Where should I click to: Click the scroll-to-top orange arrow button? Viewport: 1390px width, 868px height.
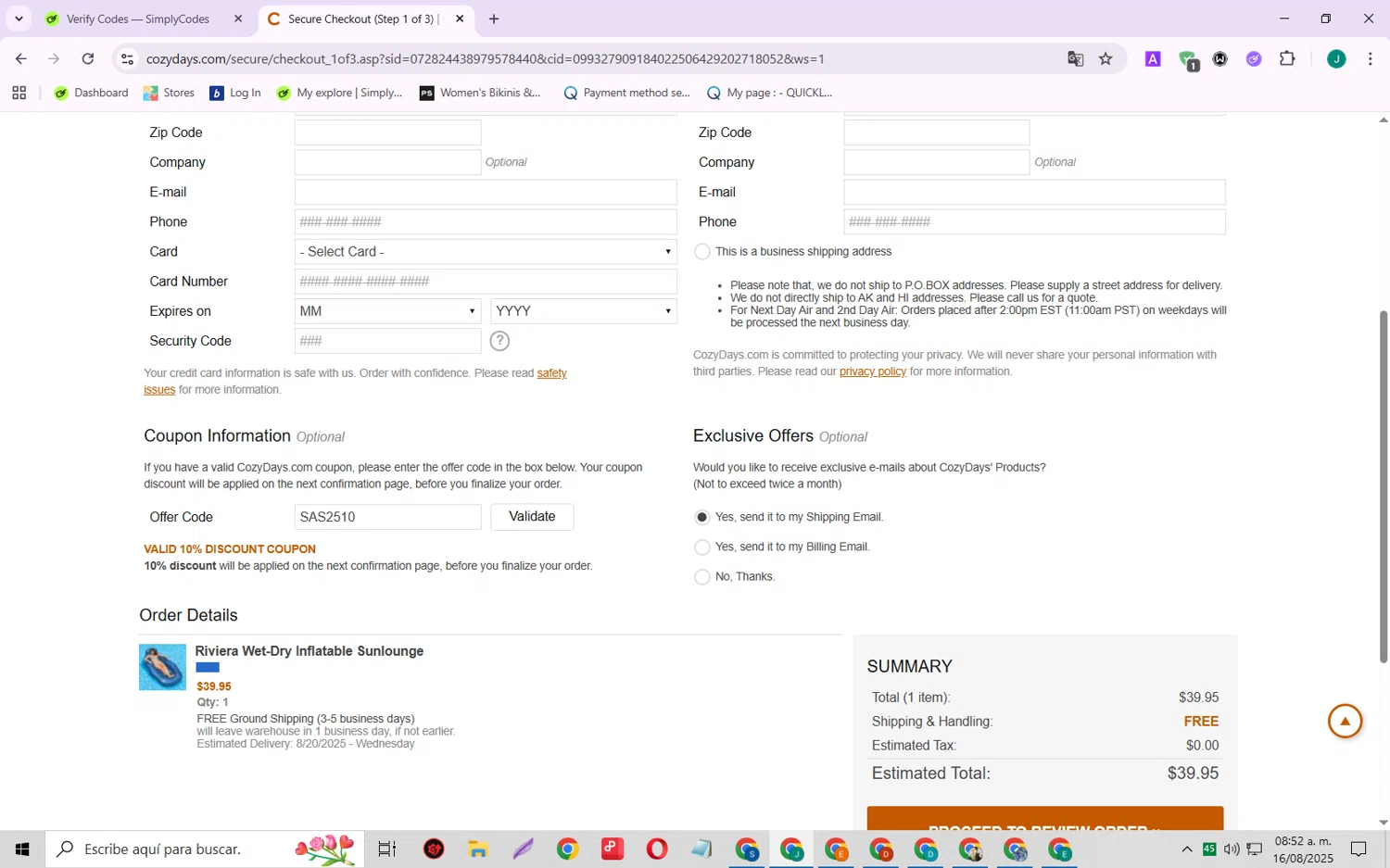1345,722
